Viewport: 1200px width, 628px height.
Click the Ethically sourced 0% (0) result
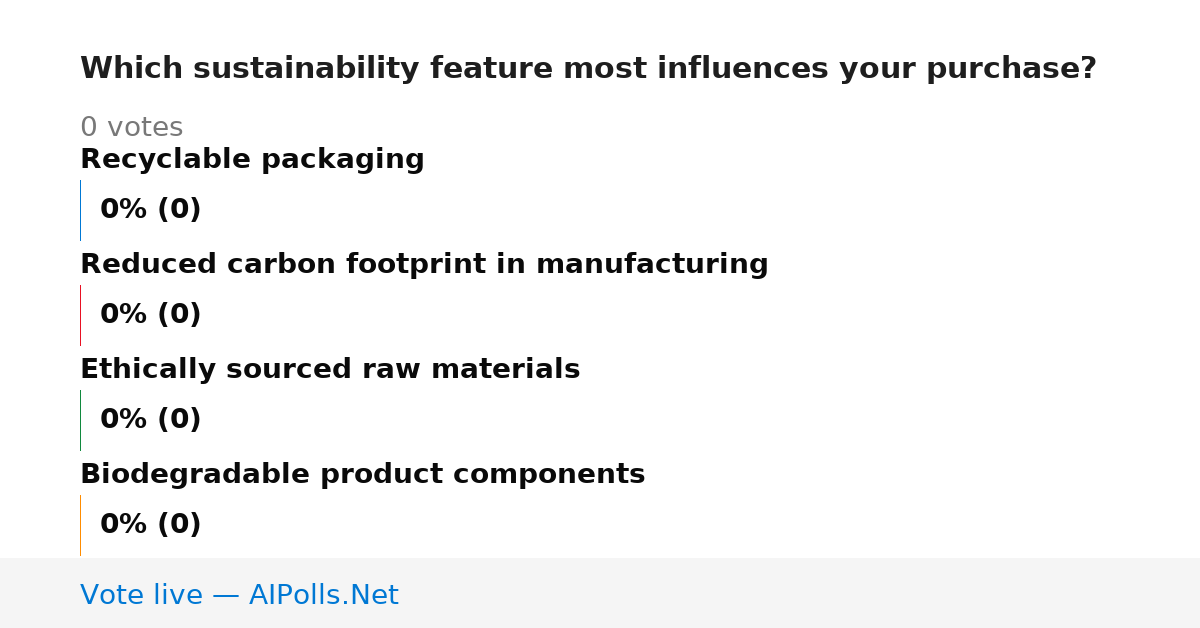(x=150, y=420)
